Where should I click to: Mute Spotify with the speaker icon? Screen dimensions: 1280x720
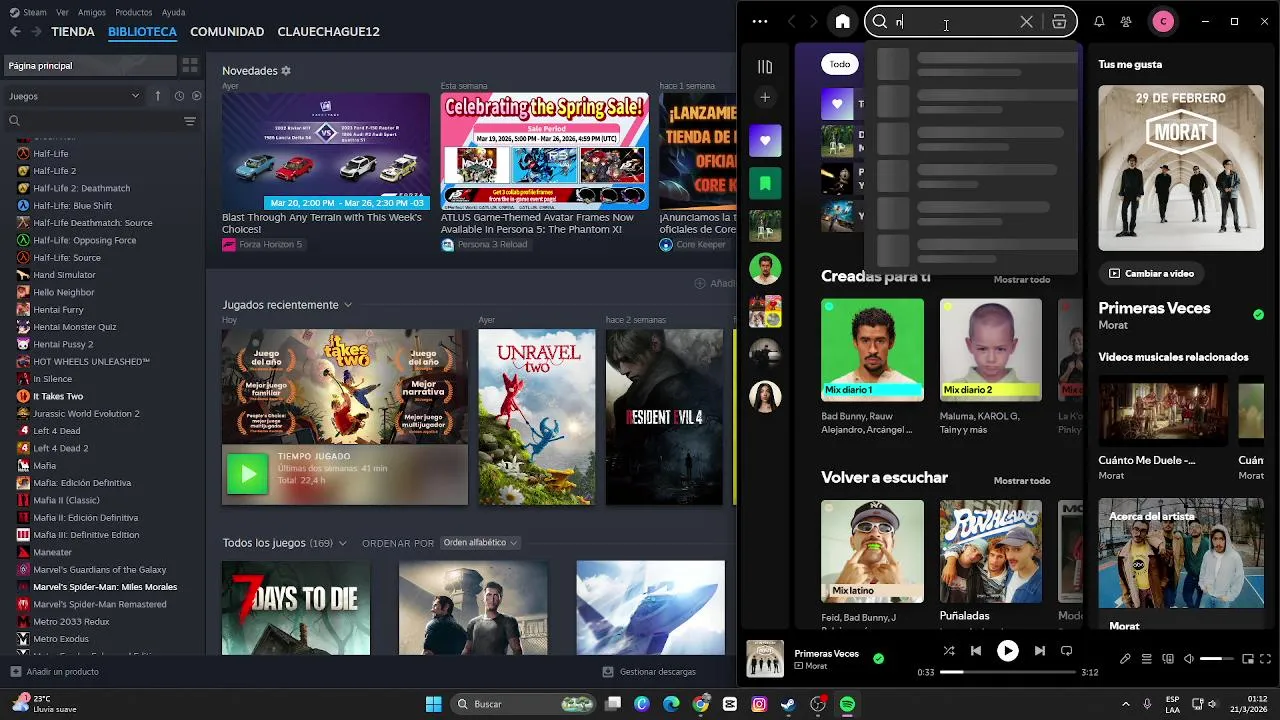tap(1189, 659)
